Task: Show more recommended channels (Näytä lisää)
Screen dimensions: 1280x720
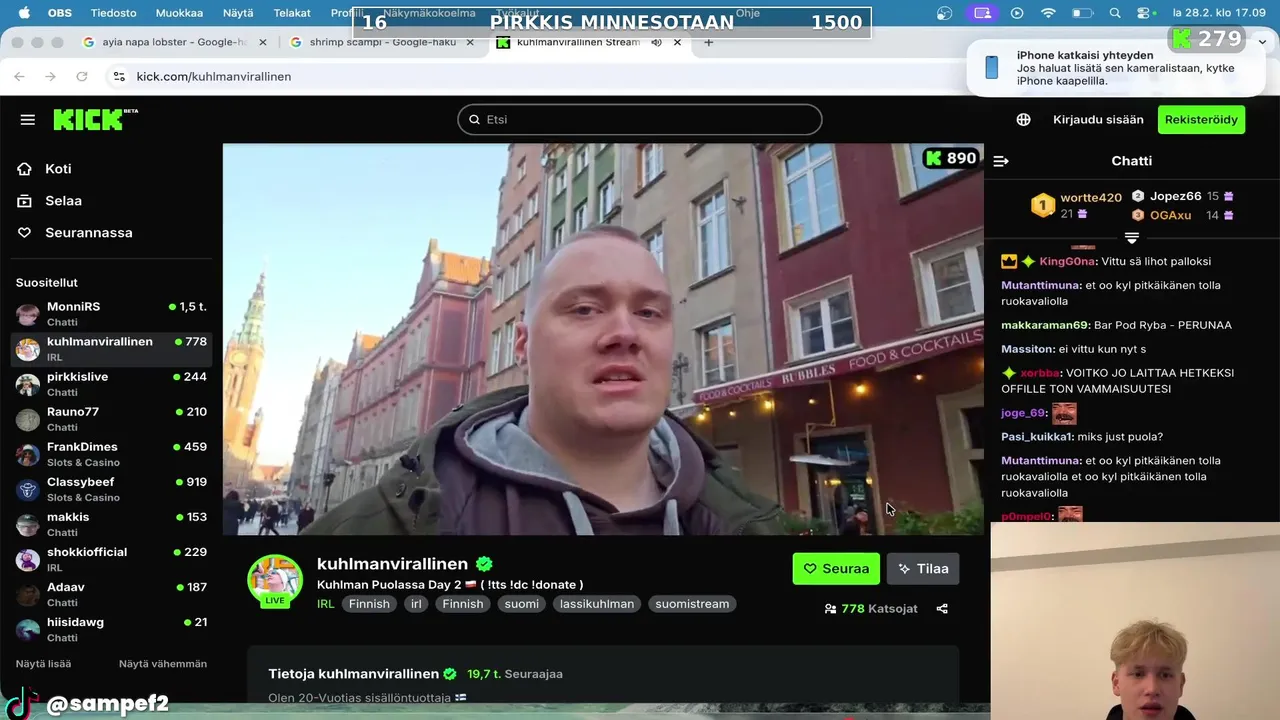Action: coord(43,664)
